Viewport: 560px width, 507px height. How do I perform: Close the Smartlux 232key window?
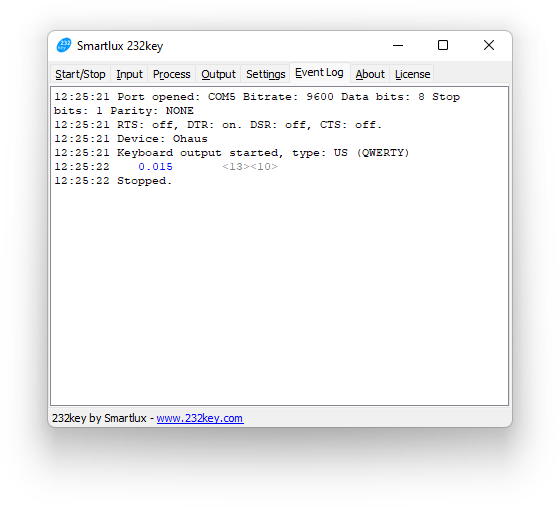pyautogui.click(x=489, y=45)
